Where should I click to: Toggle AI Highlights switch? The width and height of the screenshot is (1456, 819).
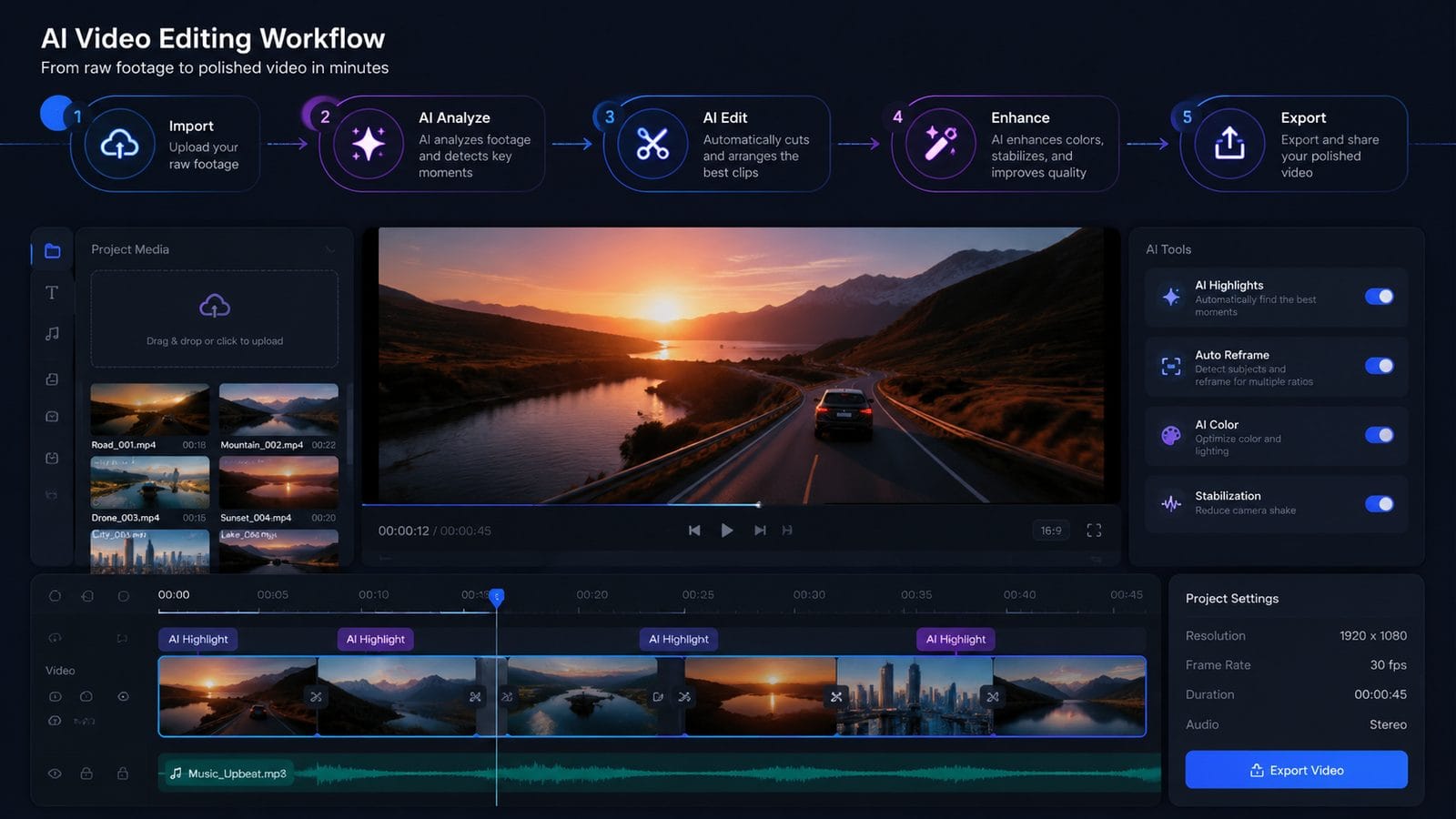pos(1379,297)
